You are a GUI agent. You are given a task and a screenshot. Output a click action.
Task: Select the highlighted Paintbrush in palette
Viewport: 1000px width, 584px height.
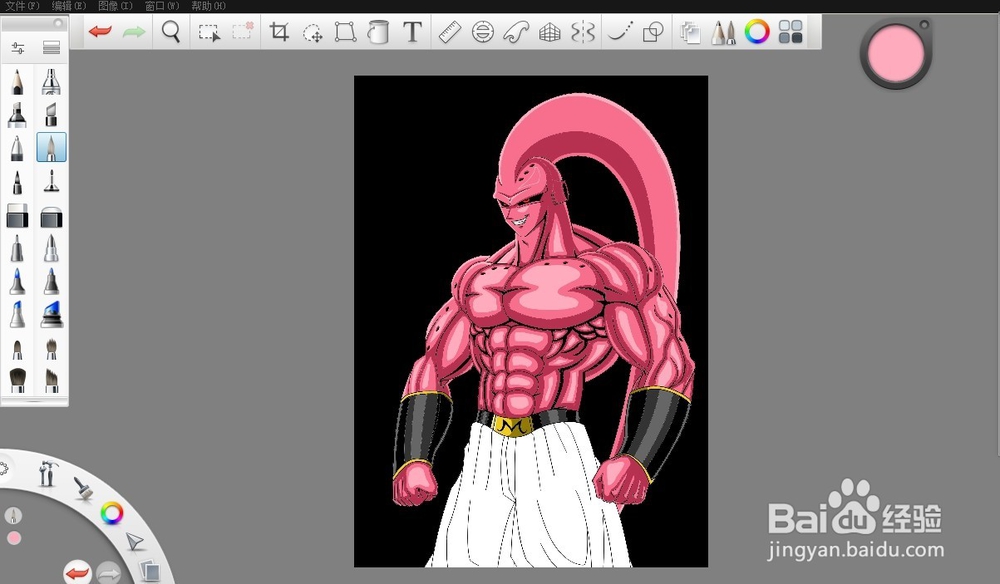pyautogui.click(x=51, y=147)
